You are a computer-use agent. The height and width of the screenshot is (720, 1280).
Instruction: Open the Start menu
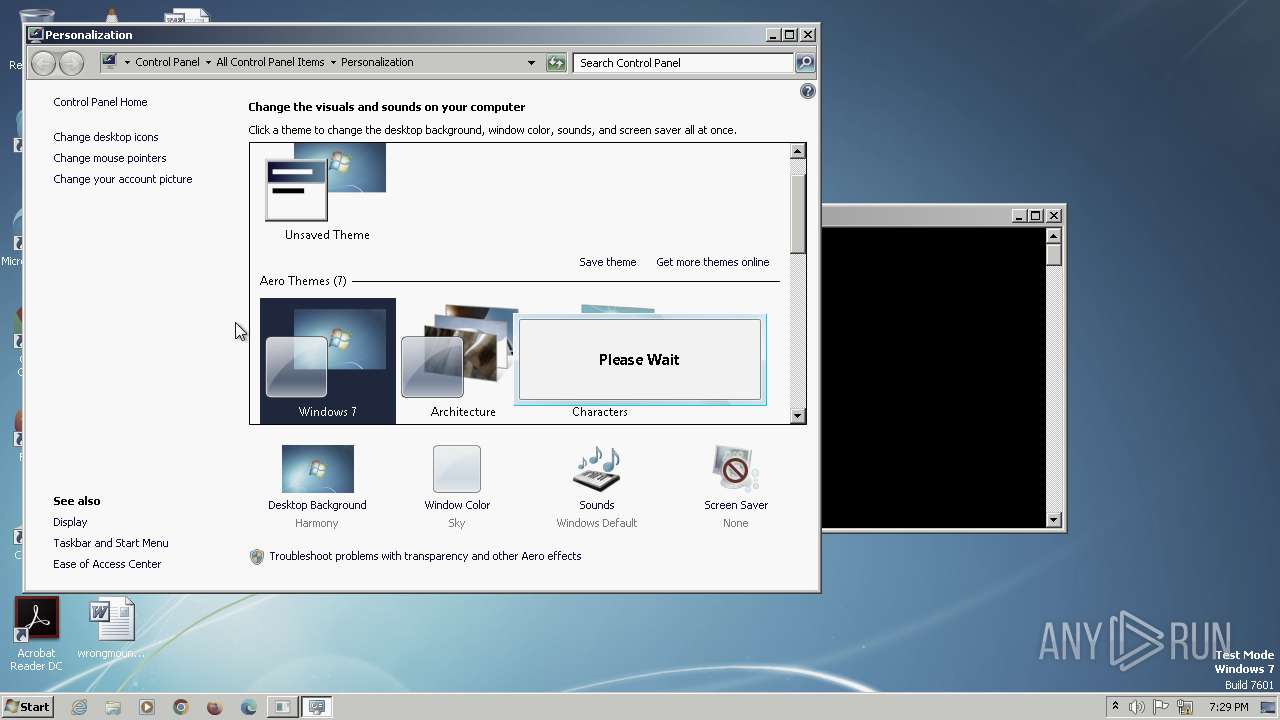(x=28, y=707)
